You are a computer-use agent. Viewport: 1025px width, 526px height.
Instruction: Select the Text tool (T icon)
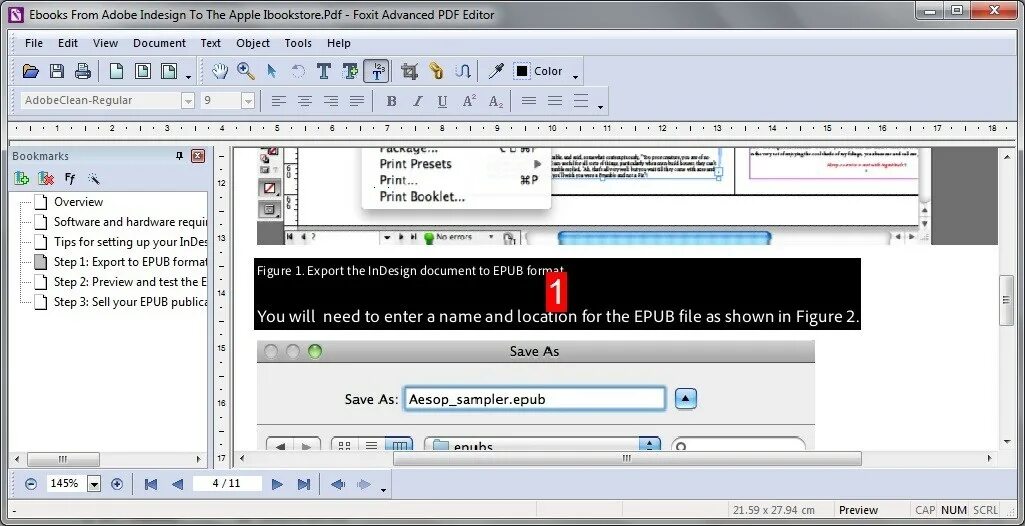point(323,71)
